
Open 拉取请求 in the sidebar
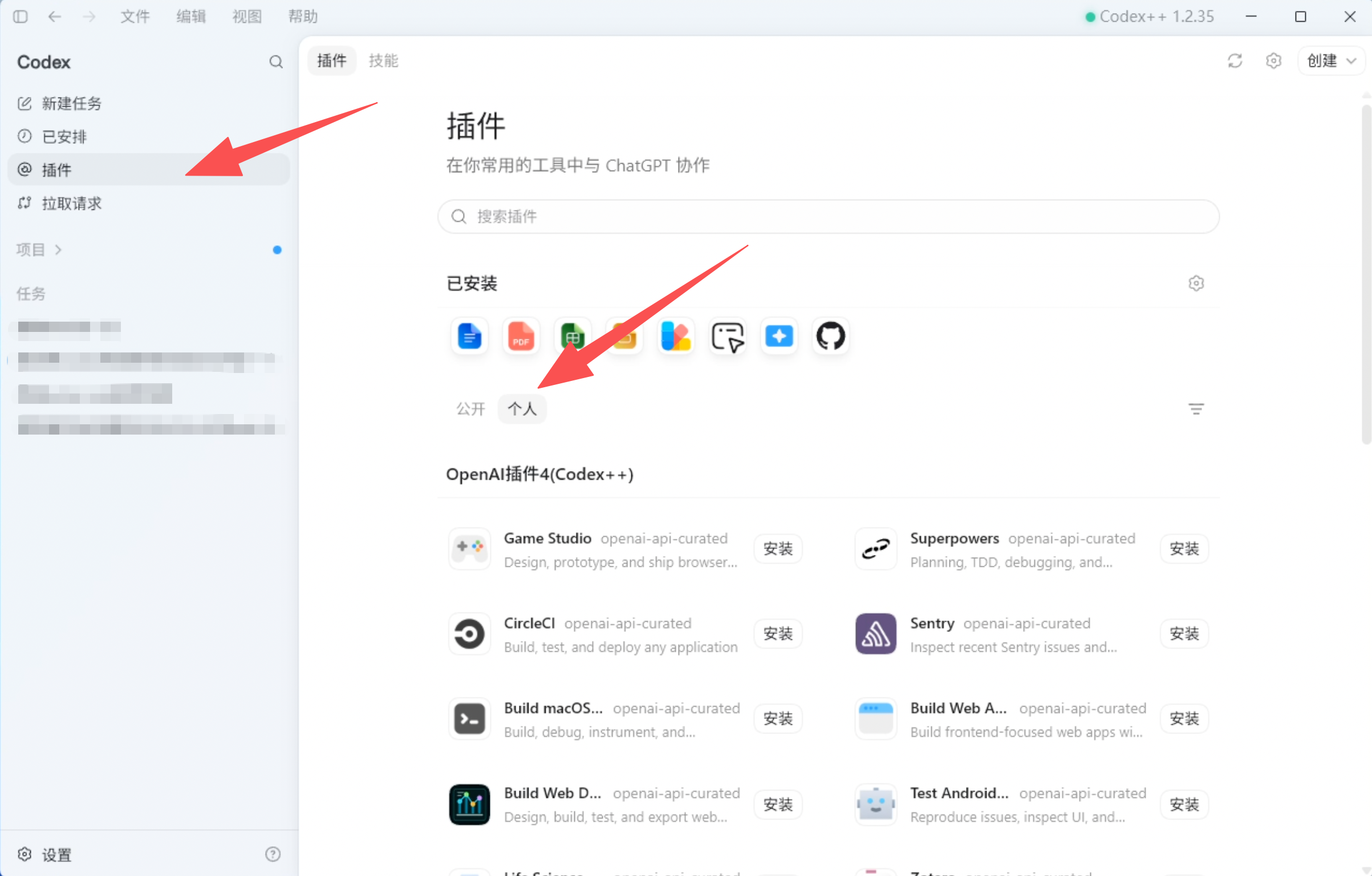click(149, 203)
